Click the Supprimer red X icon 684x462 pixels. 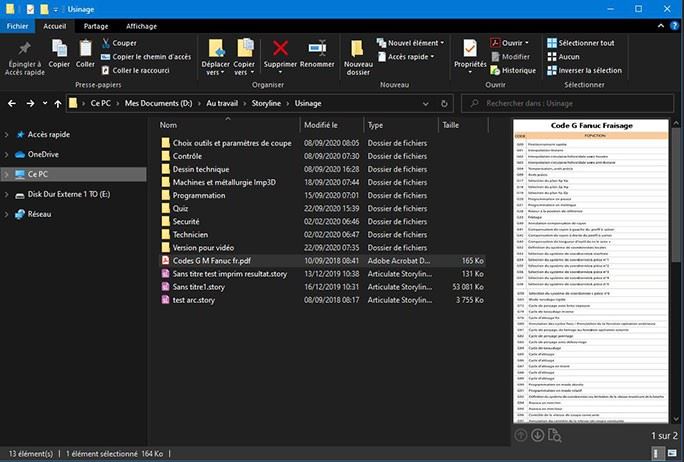[x=281, y=49]
